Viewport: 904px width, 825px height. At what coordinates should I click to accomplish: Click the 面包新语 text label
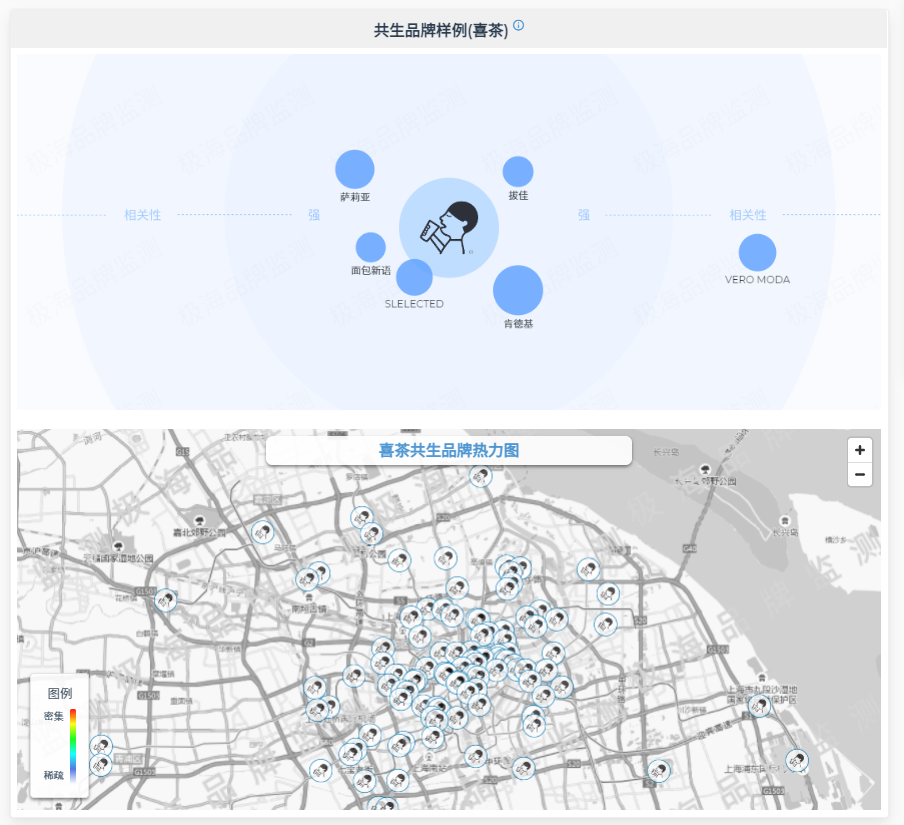coord(371,270)
